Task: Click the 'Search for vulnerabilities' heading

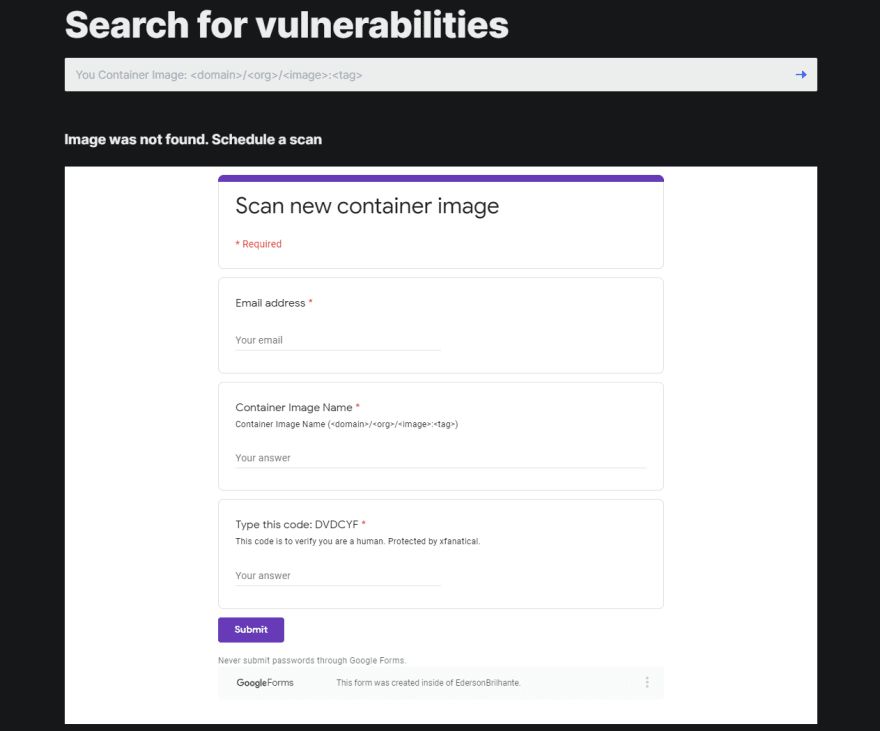Action: click(x=287, y=25)
